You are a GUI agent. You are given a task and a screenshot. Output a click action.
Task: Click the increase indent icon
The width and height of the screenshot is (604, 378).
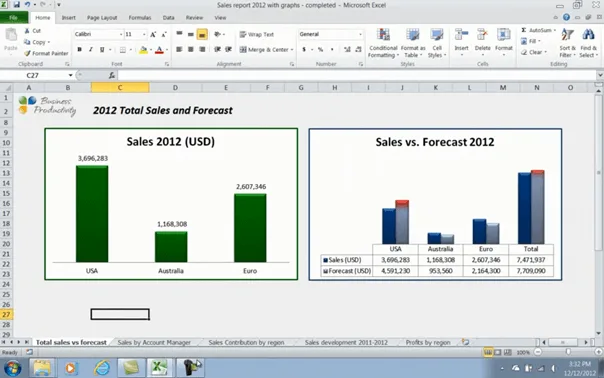click(x=228, y=49)
